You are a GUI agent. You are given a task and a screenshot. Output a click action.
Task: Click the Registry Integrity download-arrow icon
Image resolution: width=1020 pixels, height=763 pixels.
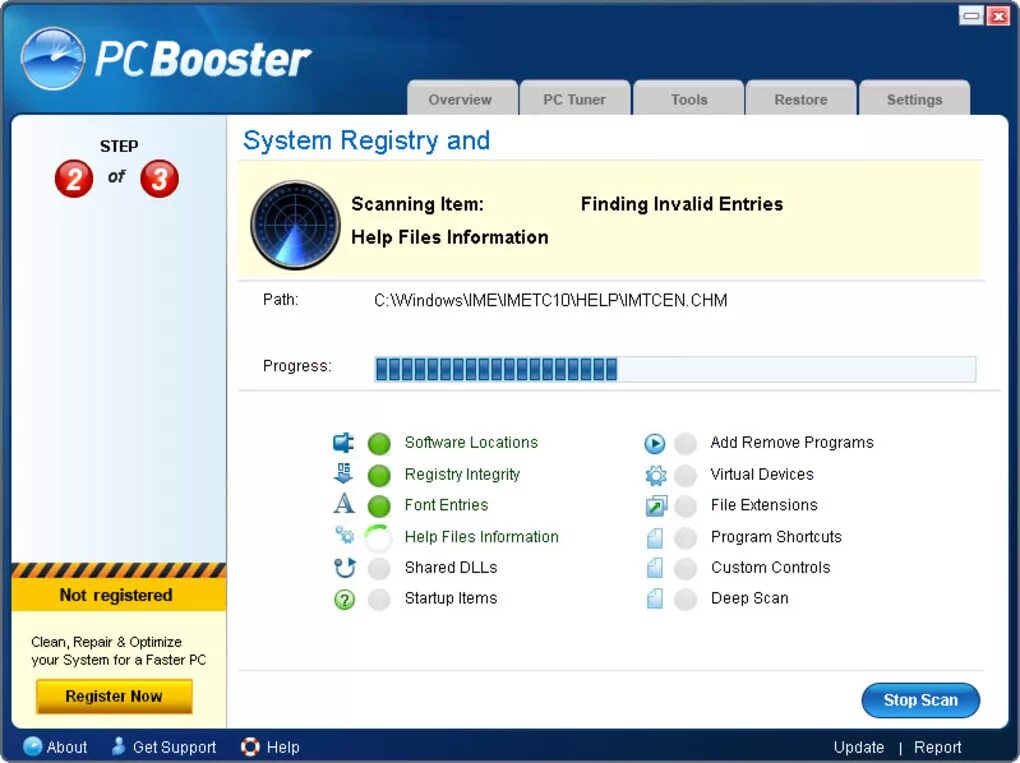click(343, 474)
